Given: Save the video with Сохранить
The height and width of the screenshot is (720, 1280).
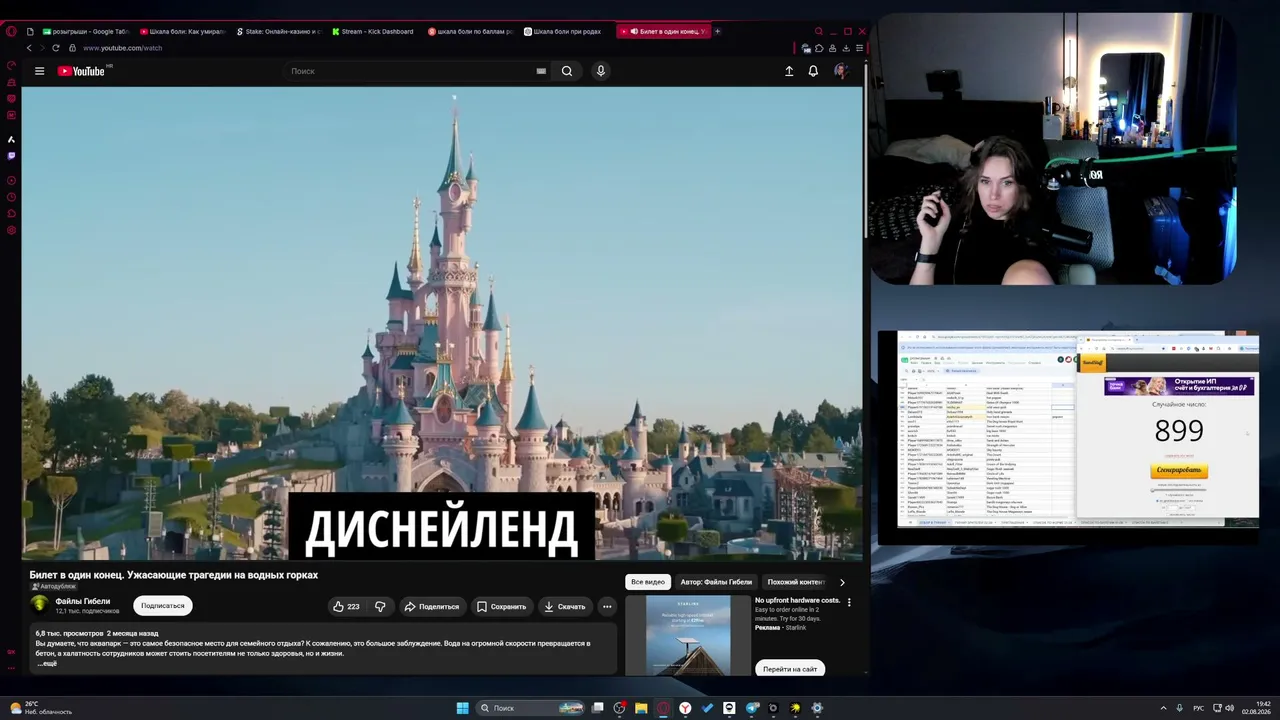Looking at the screenshot, I should (501, 606).
